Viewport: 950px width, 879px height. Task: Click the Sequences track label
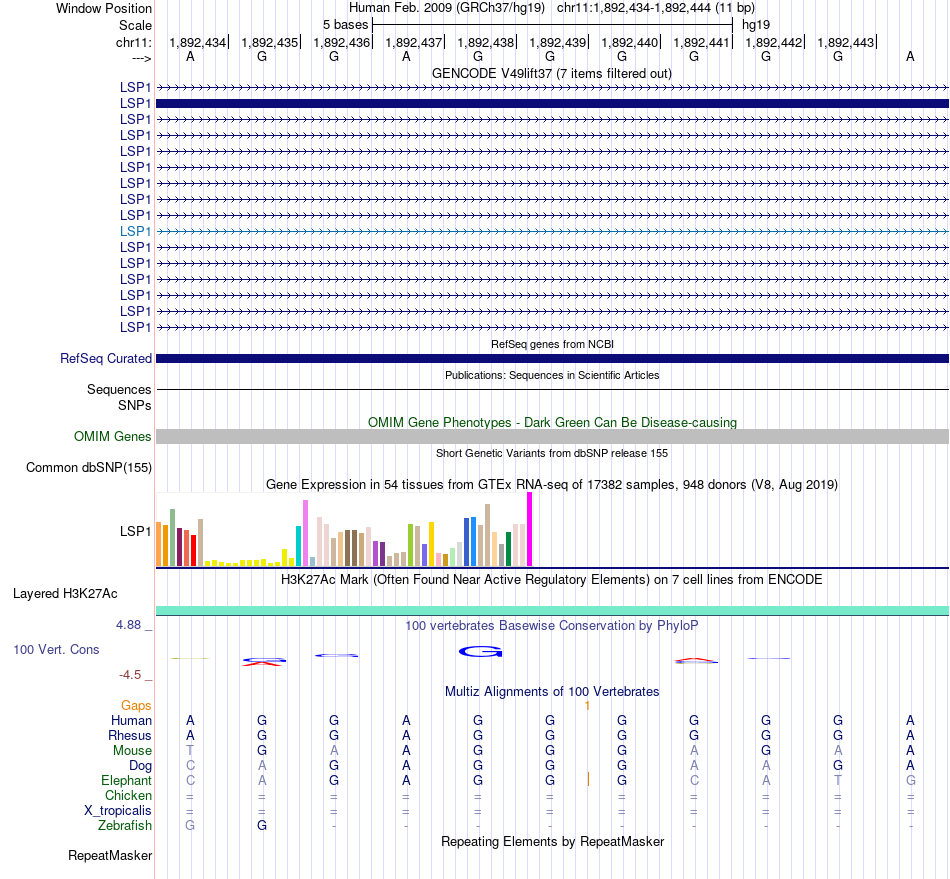click(x=119, y=390)
